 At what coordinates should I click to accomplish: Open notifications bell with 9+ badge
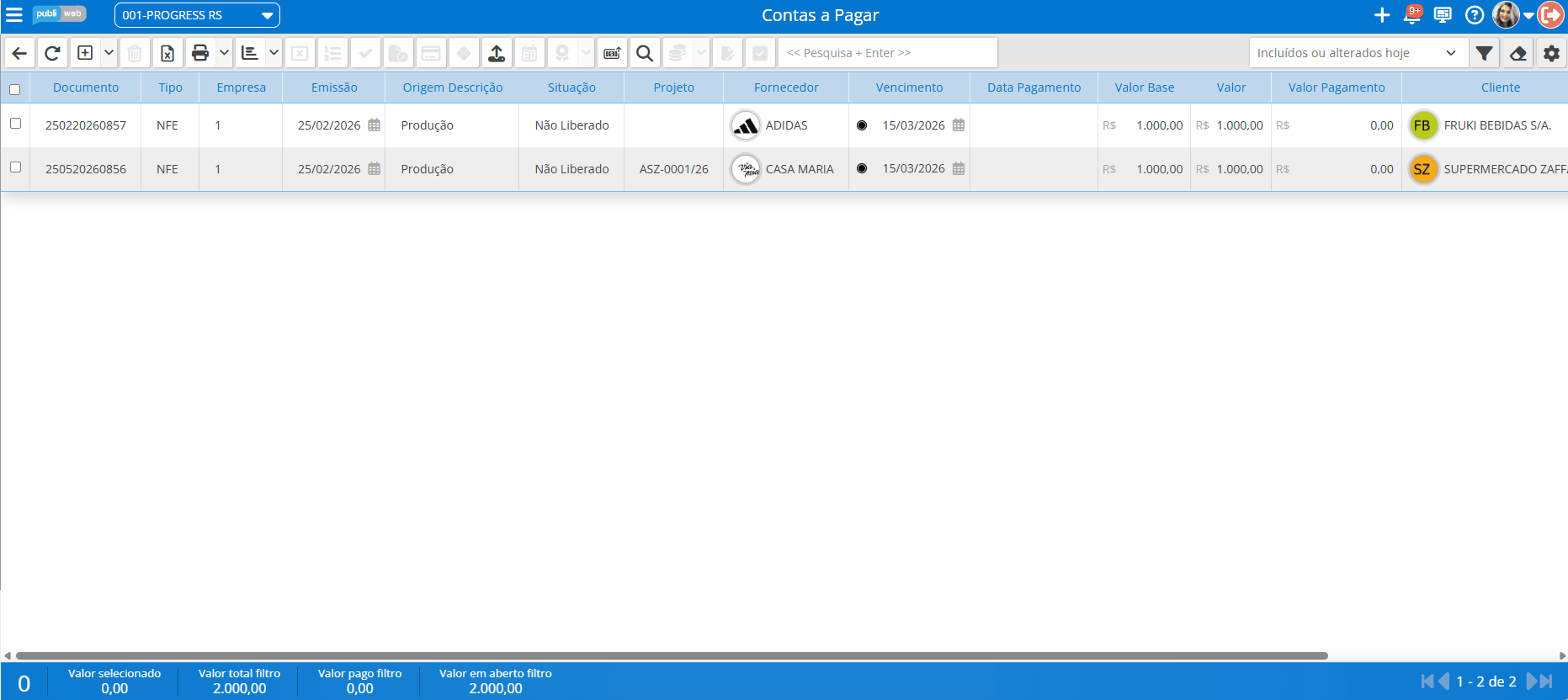pos(1413,15)
